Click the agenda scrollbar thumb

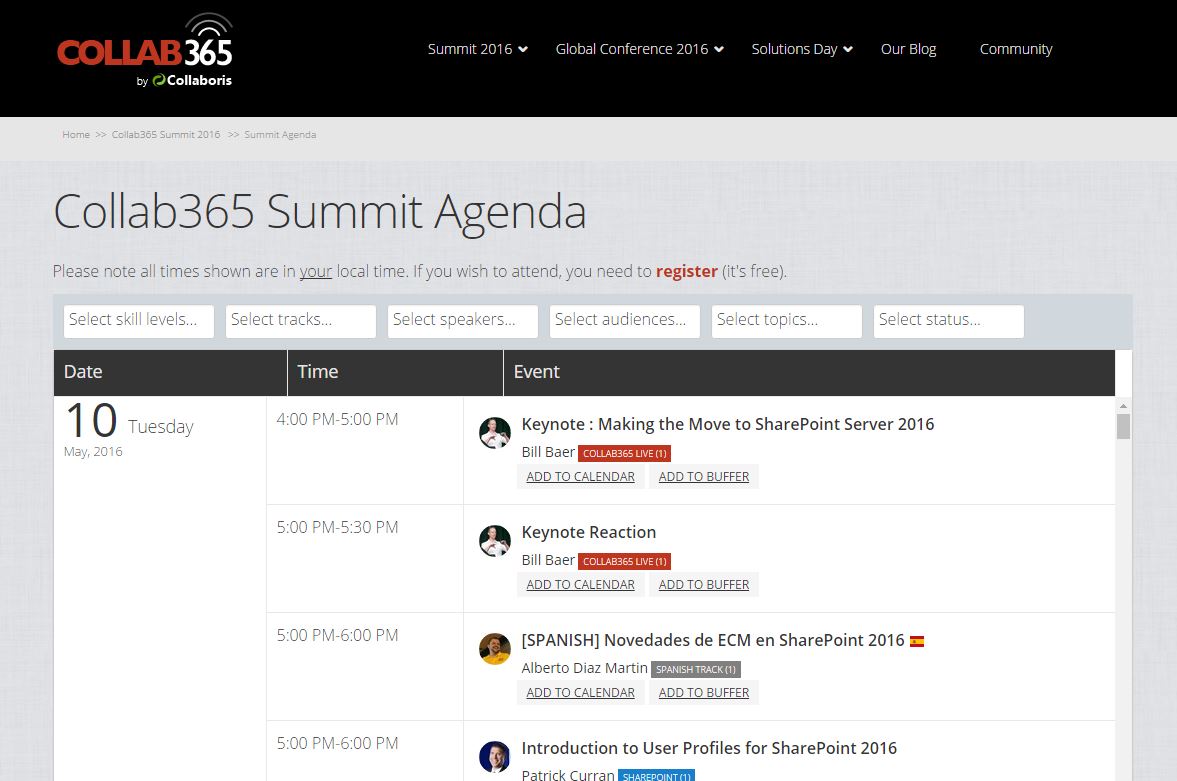[1123, 426]
